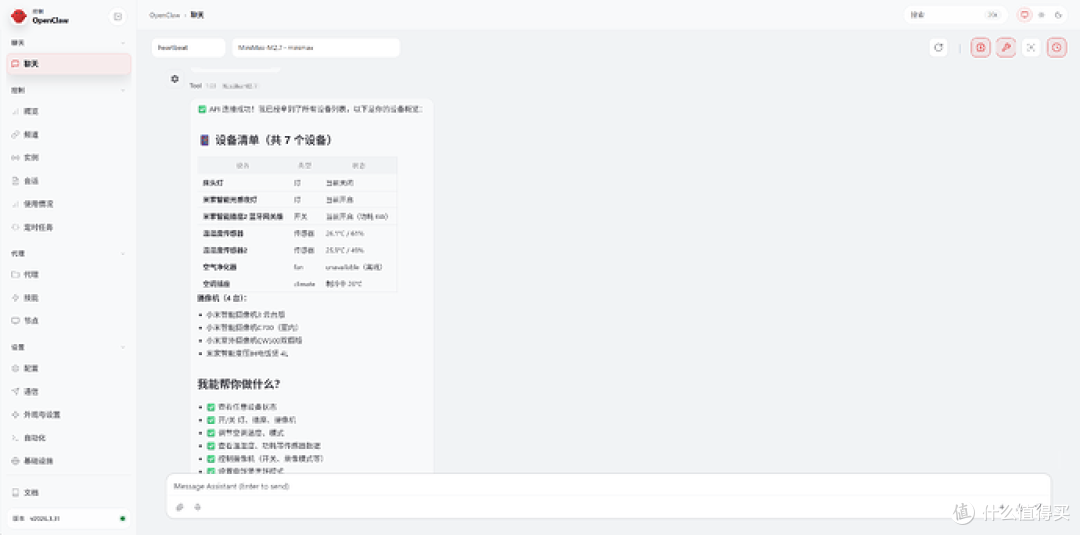1080x535 pixels.
Task: Open the heartbeat session dropdown
Action: point(189,48)
